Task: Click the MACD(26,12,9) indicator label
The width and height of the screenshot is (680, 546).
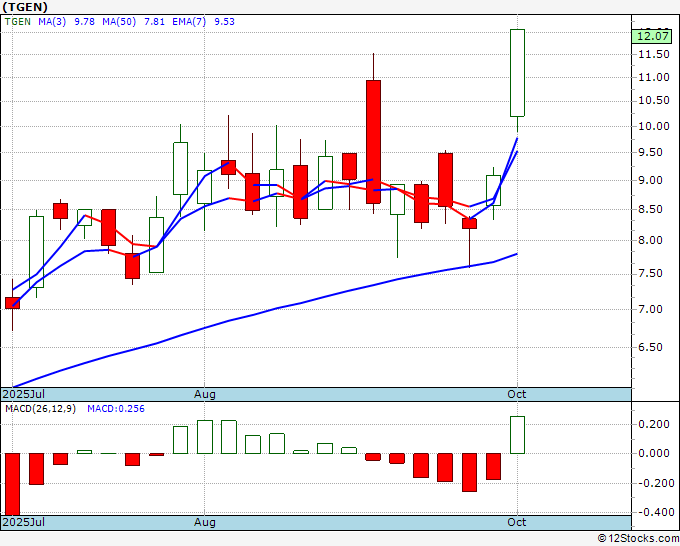Action: coord(40,409)
